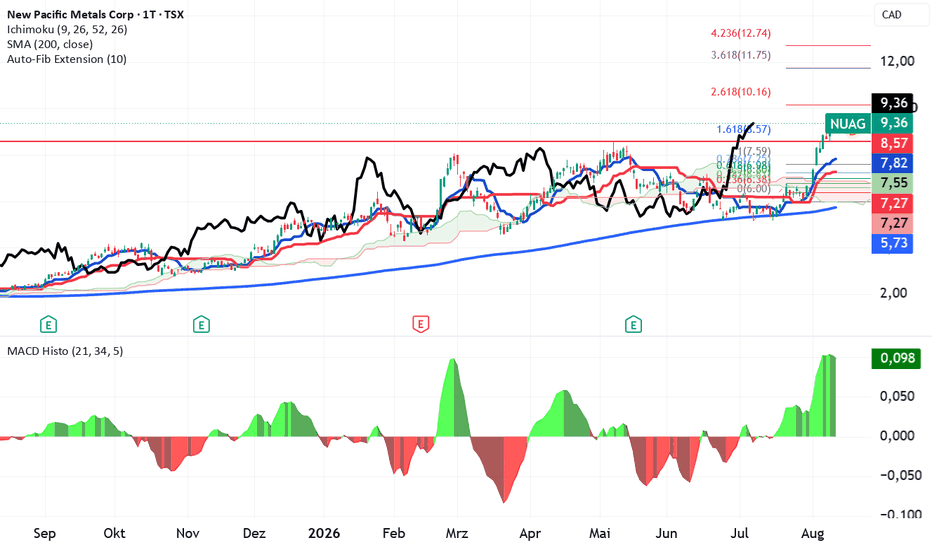Select the SMA (200, close) indicator legend
Image resolution: width=932 pixels, height=550 pixels.
(x=50, y=44)
